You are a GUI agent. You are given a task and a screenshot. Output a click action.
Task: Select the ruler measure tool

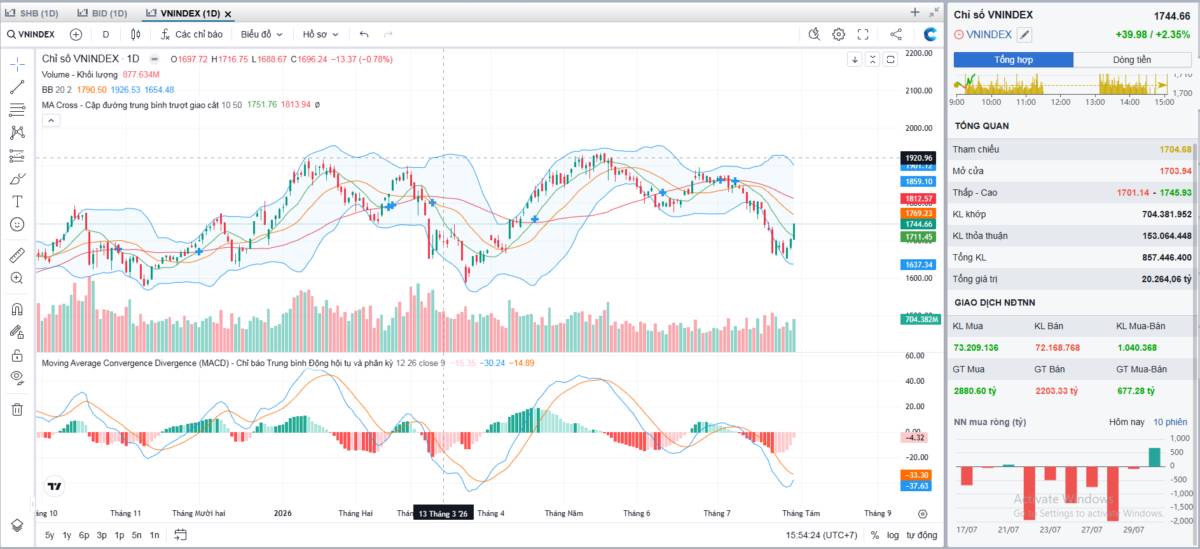[17, 255]
